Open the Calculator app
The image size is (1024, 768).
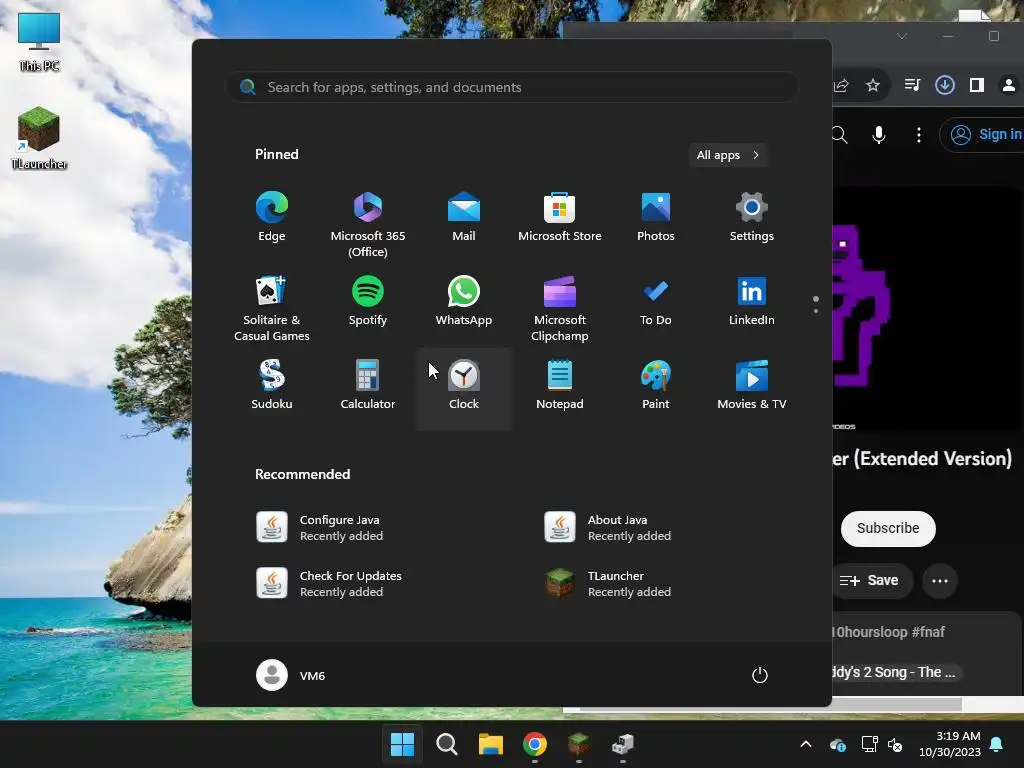368,385
